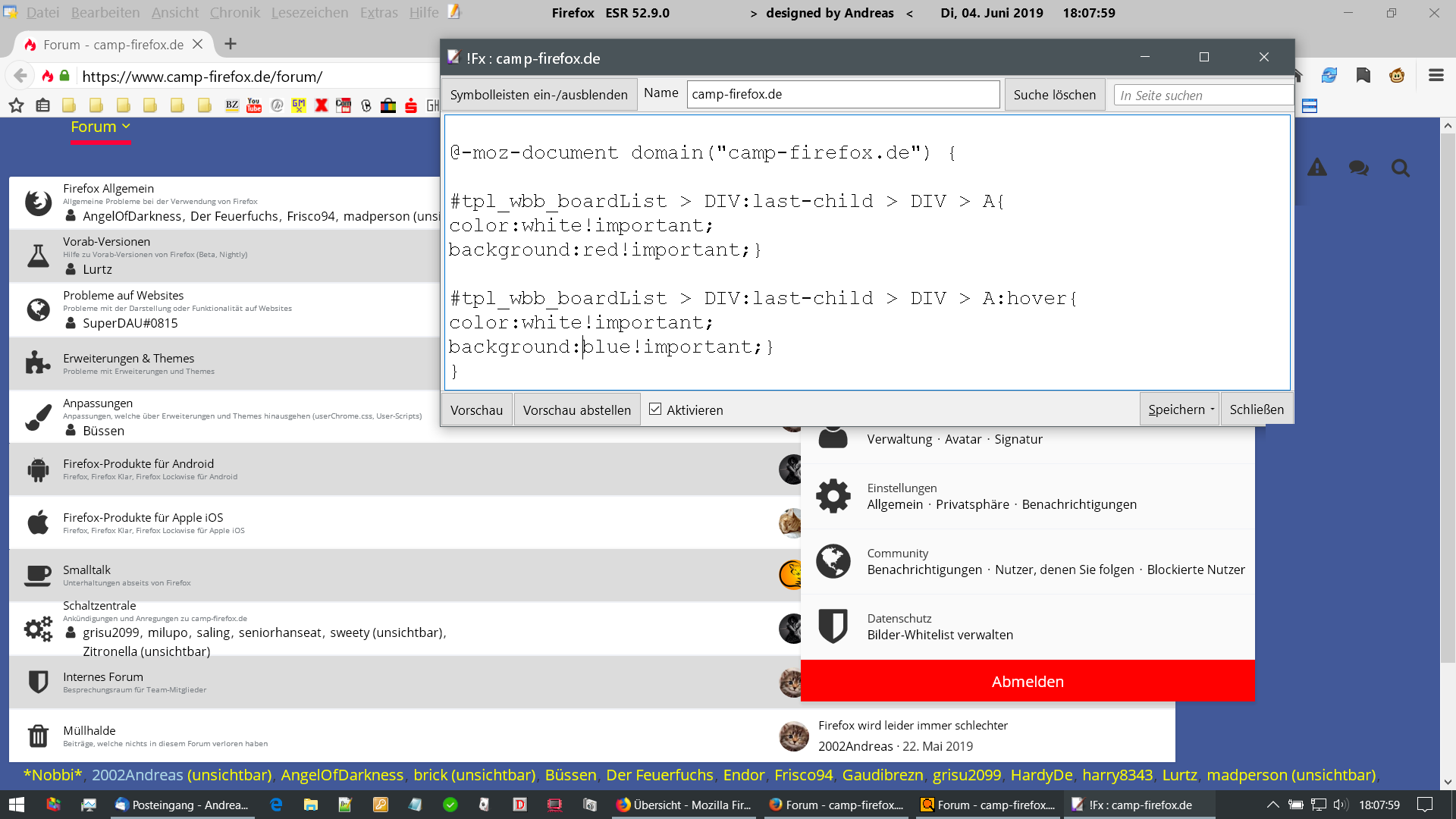This screenshot has height=819, width=1456.
Task: Expand the Forum navigation chevron
Action: pyautogui.click(x=126, y=127)
